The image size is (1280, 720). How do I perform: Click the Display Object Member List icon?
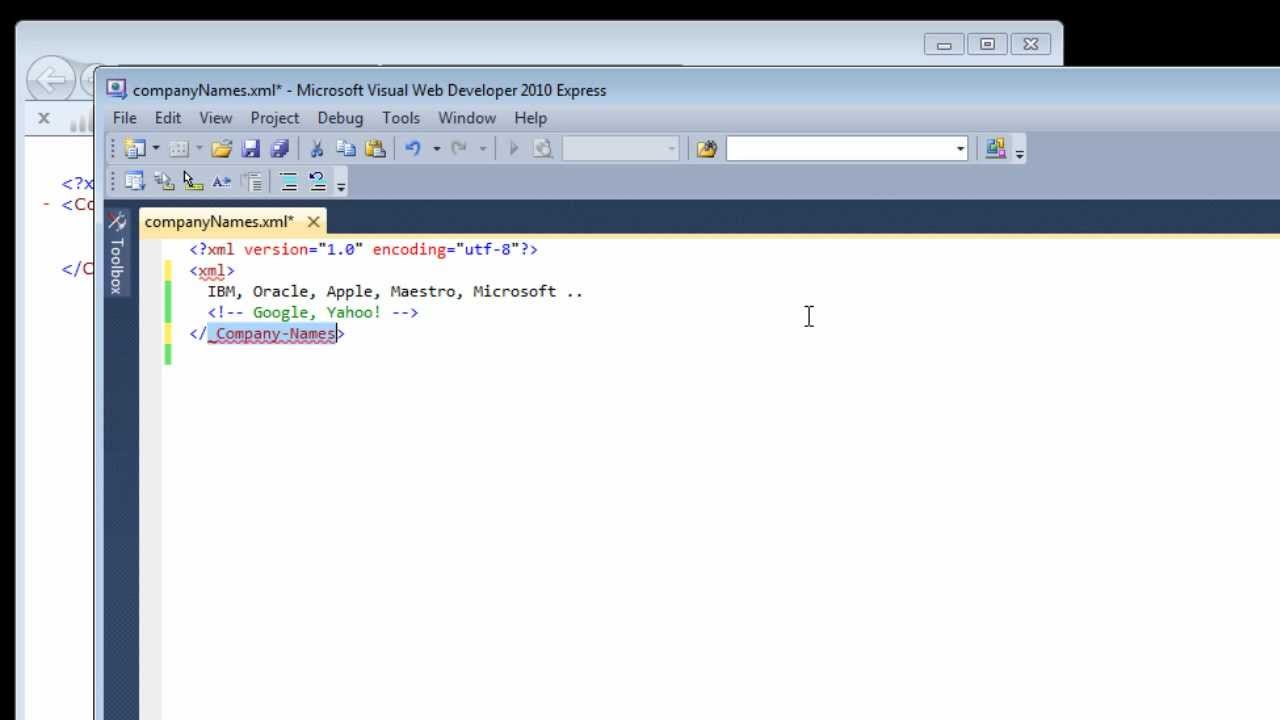135,181
